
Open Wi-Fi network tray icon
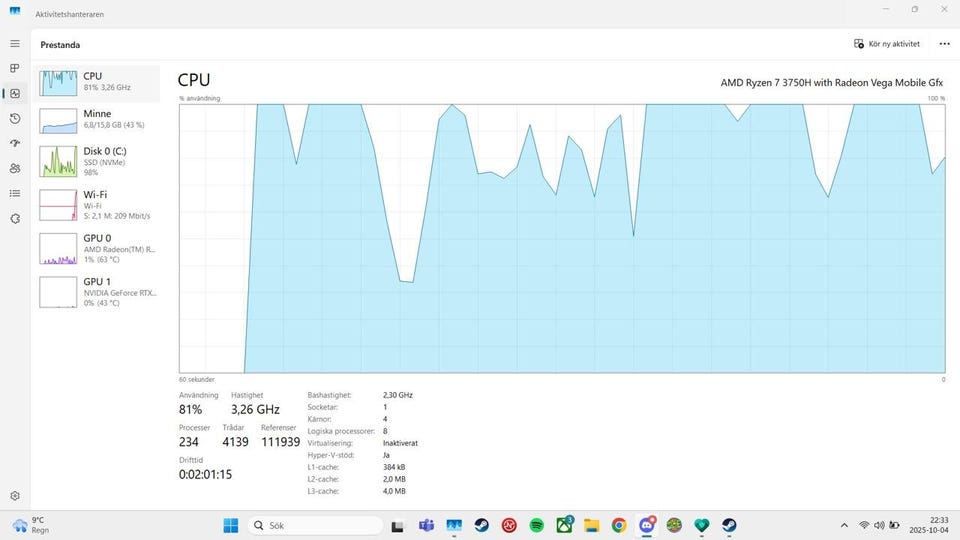click(864, 525)
